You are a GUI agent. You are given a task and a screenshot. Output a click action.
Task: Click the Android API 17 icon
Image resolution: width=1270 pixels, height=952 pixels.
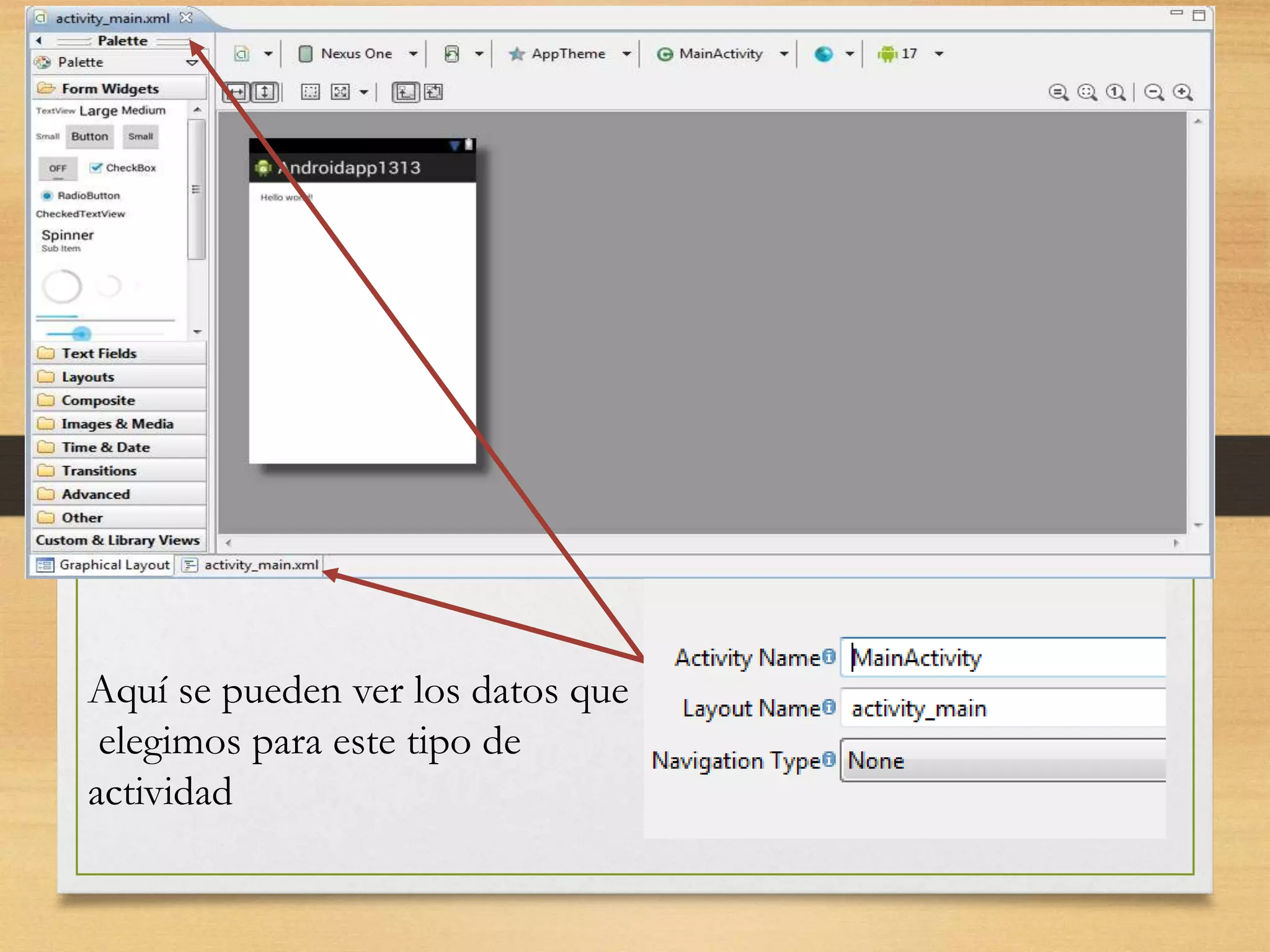[887, 54]
